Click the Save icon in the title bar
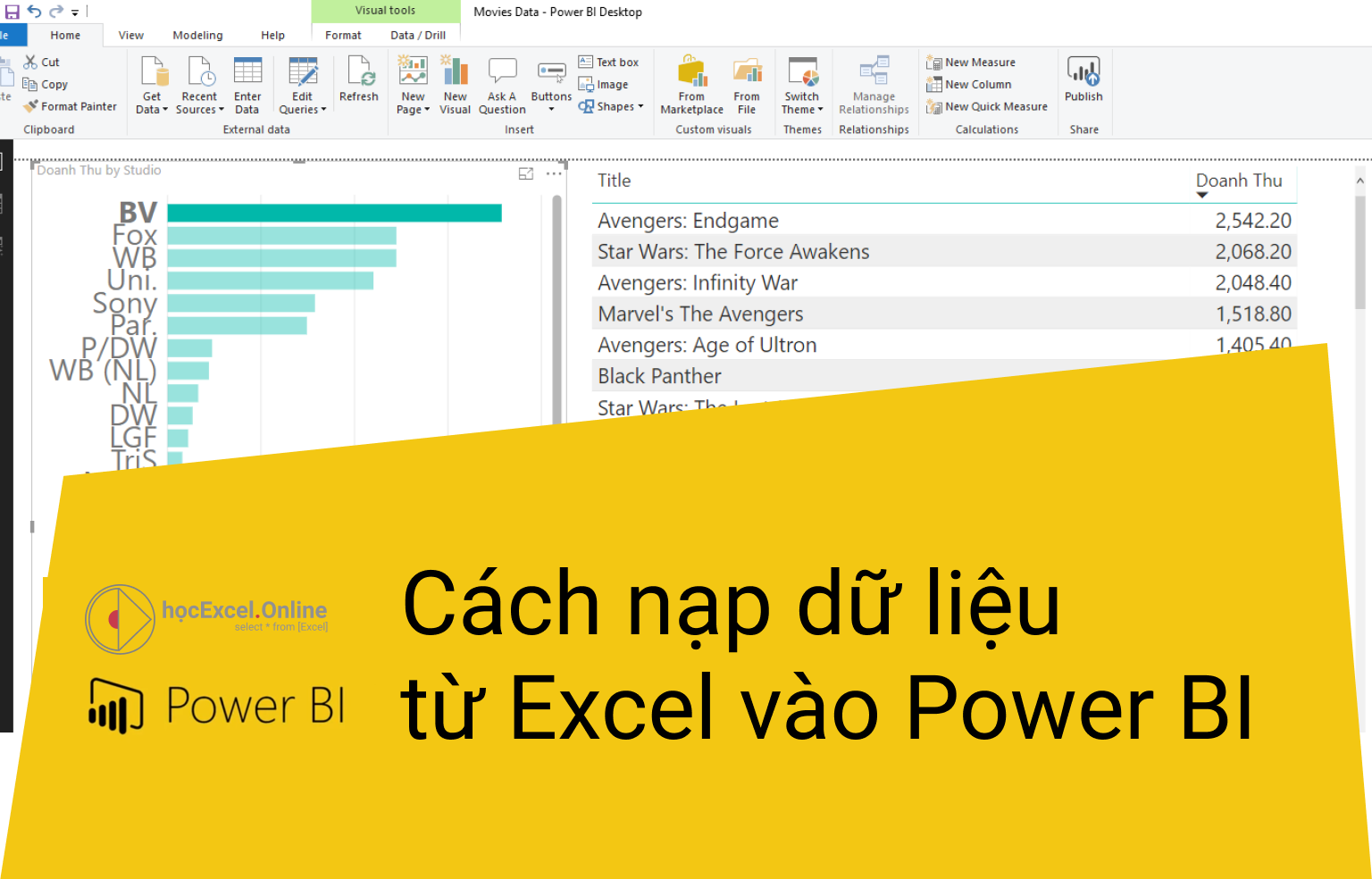 coord(13,12)
